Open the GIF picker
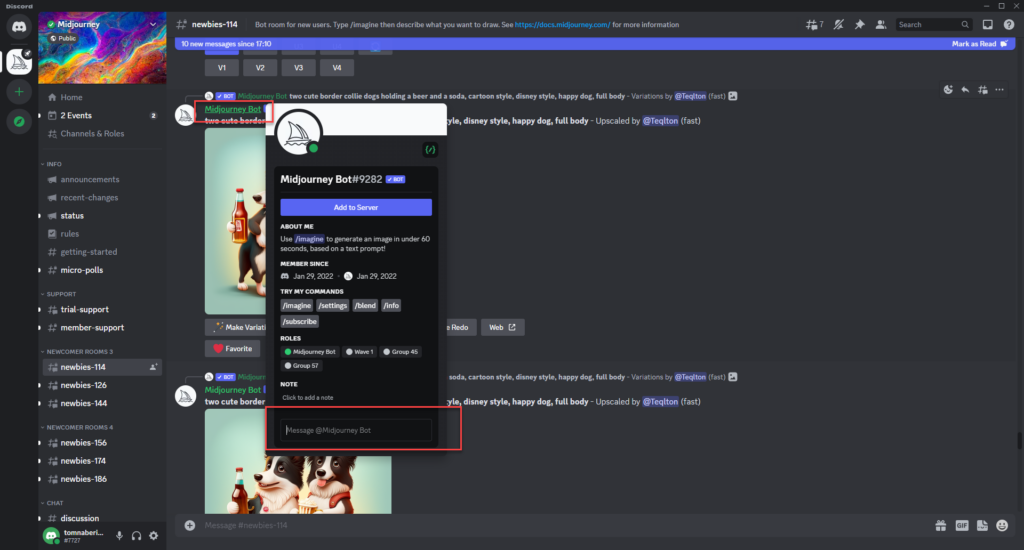This screenshot has height=550, width=1024. coord(961,525)
